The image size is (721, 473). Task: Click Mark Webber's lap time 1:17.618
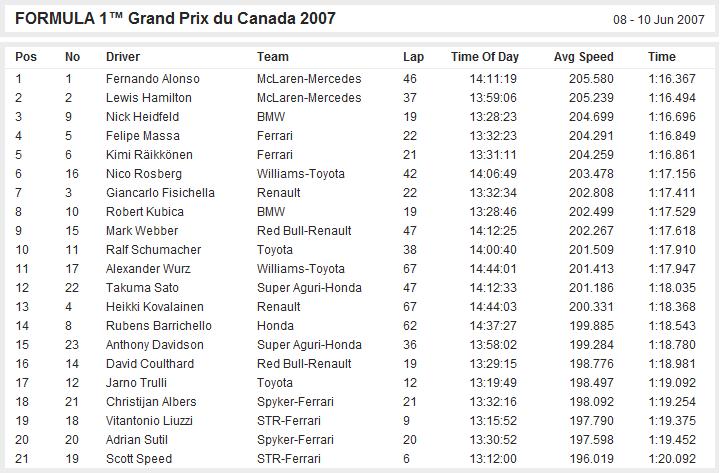point(672,231)
